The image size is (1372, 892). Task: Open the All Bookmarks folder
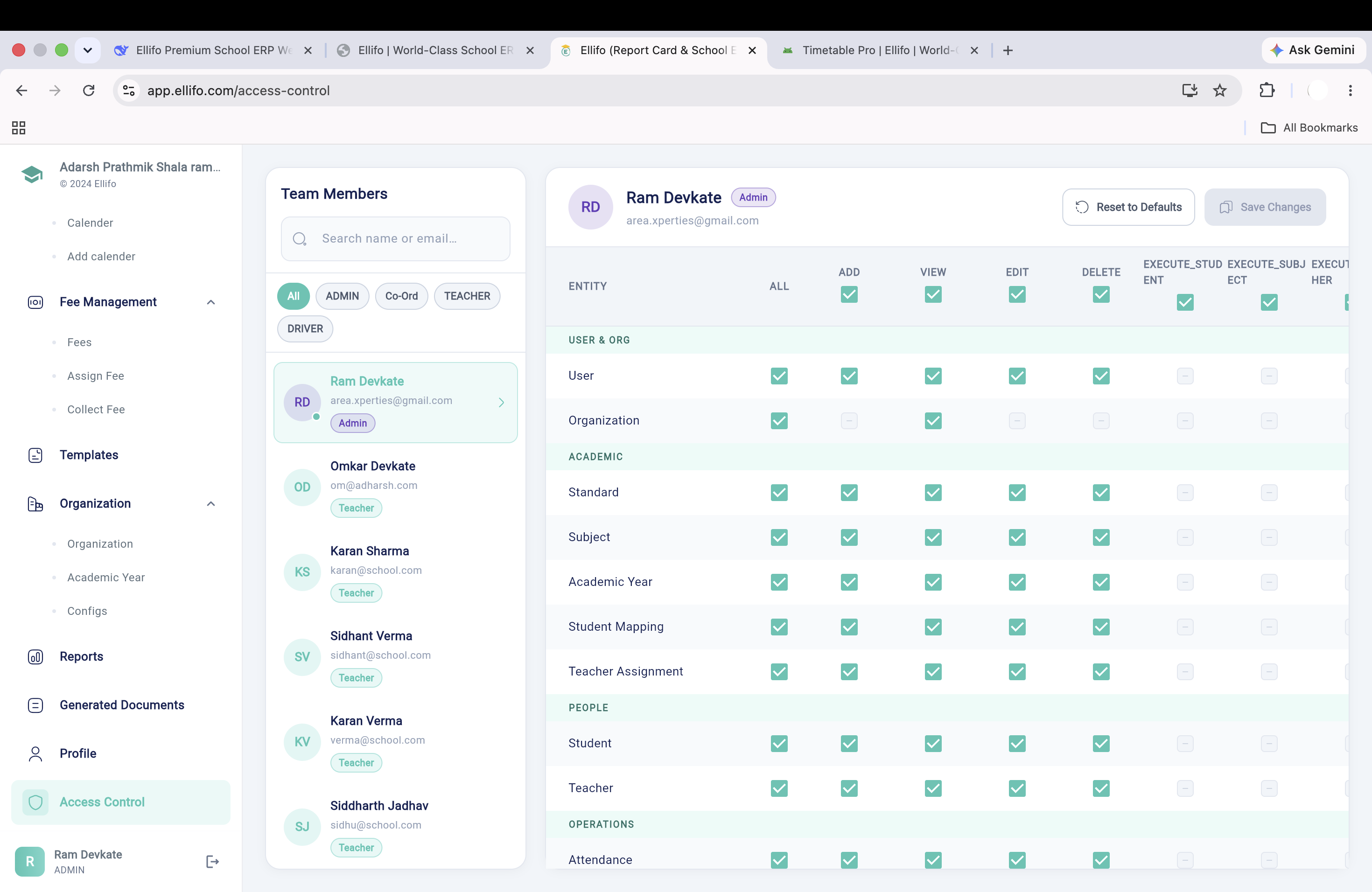1309,128
